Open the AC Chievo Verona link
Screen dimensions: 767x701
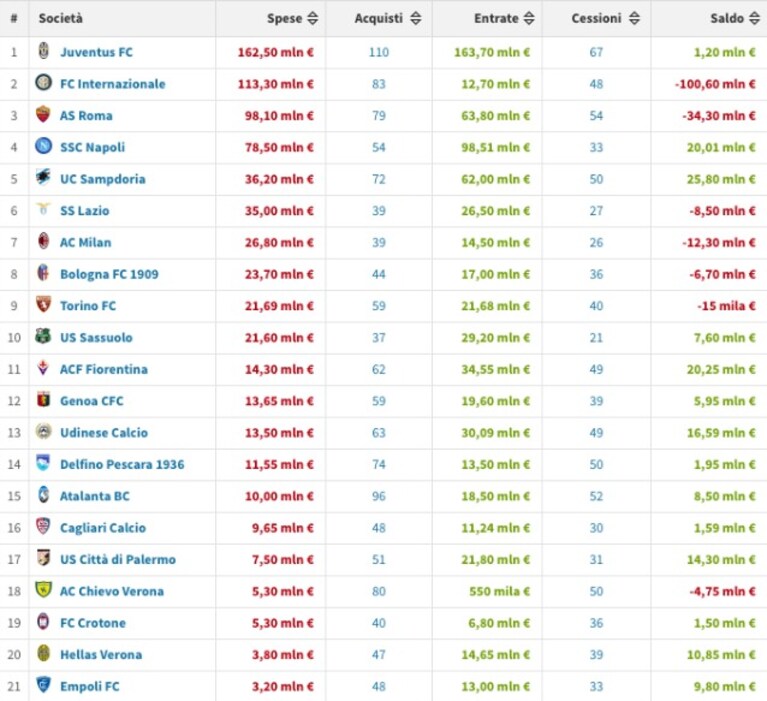(x=112, y=591)
